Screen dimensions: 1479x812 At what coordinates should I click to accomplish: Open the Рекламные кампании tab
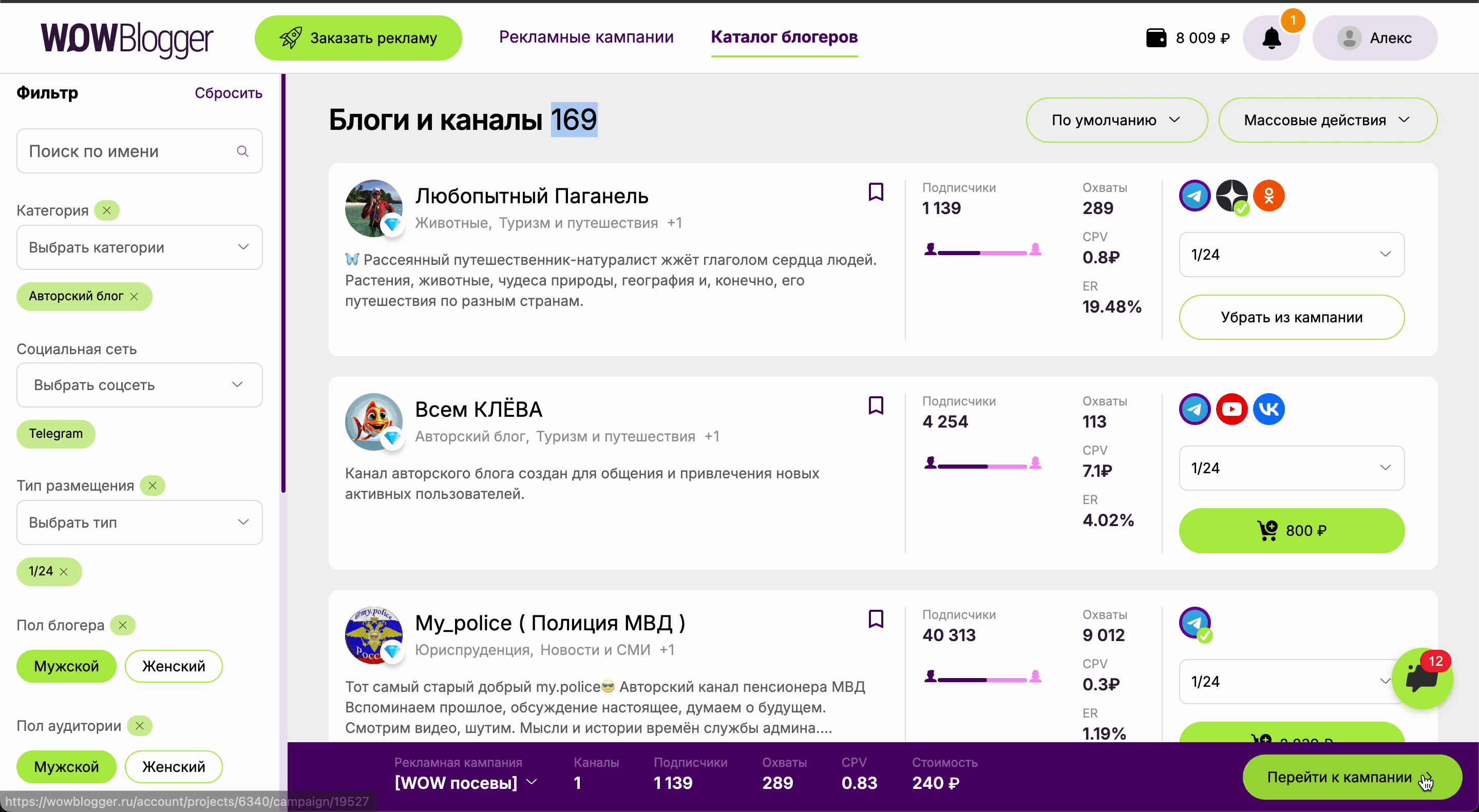[x=585, y=37]
